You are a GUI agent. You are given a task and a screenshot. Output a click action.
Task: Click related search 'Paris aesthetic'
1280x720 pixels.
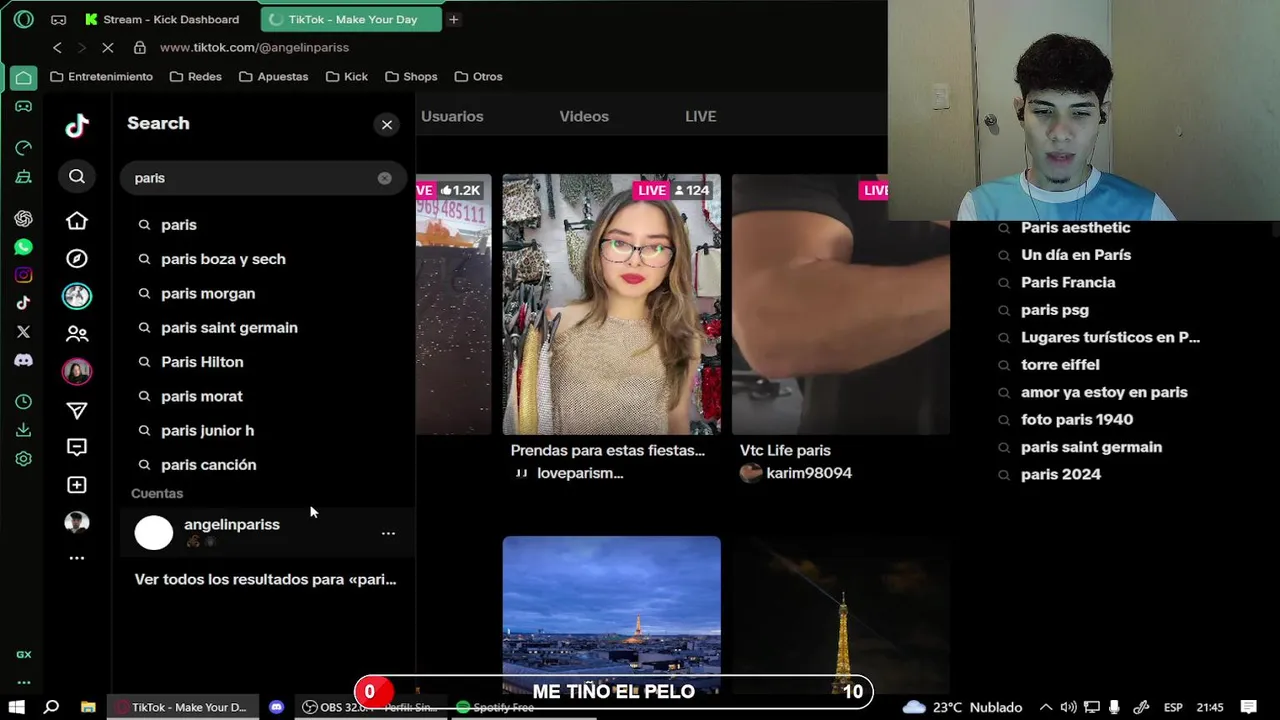pos(1075,228)
